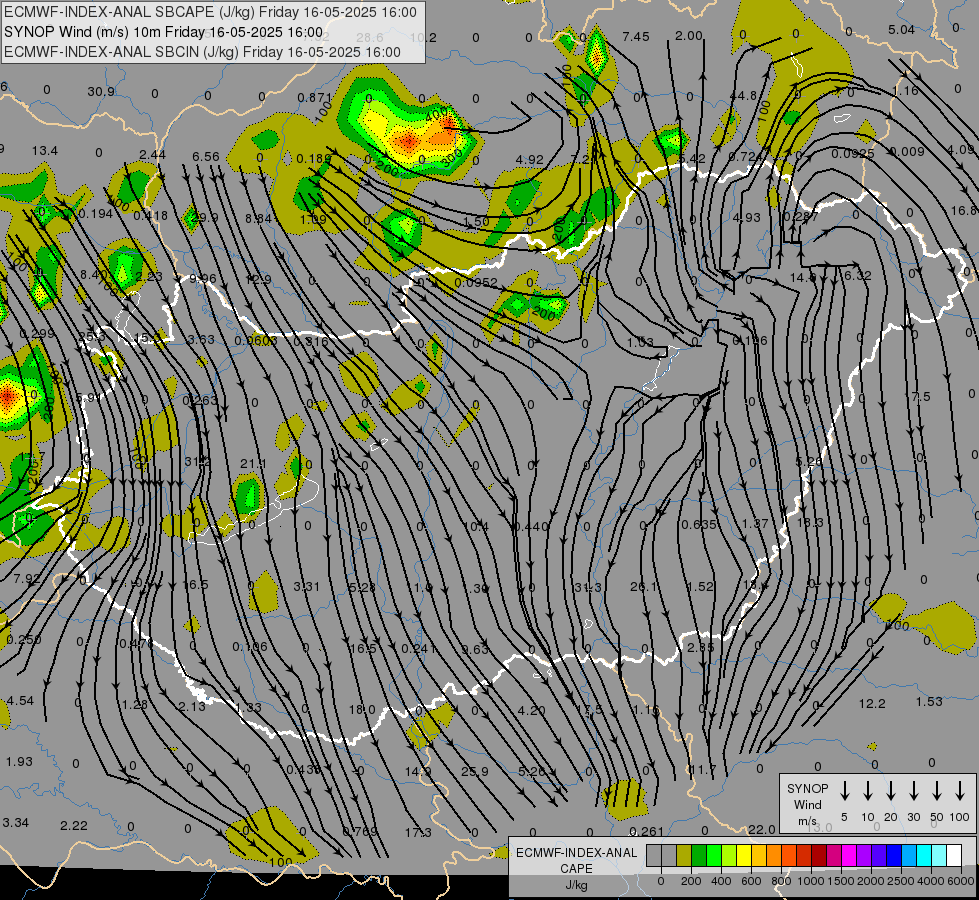This screenshot has height=900, width=979.
Task: Click the '1000' tick label on CAPE scale
Action: [811, 881]
